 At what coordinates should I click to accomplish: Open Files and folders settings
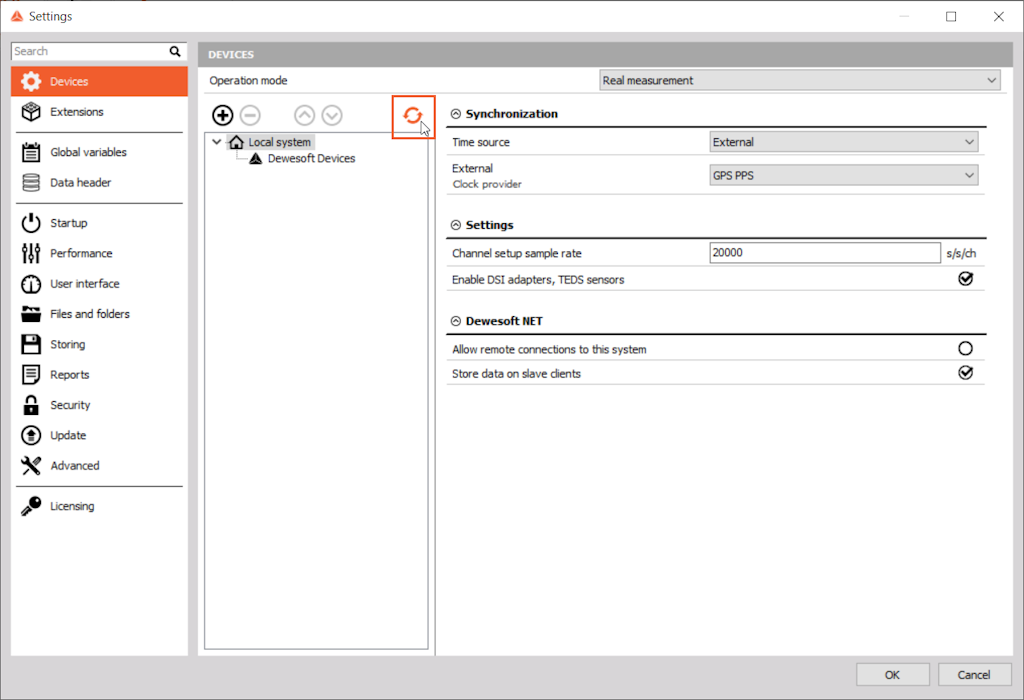(99, 314)
